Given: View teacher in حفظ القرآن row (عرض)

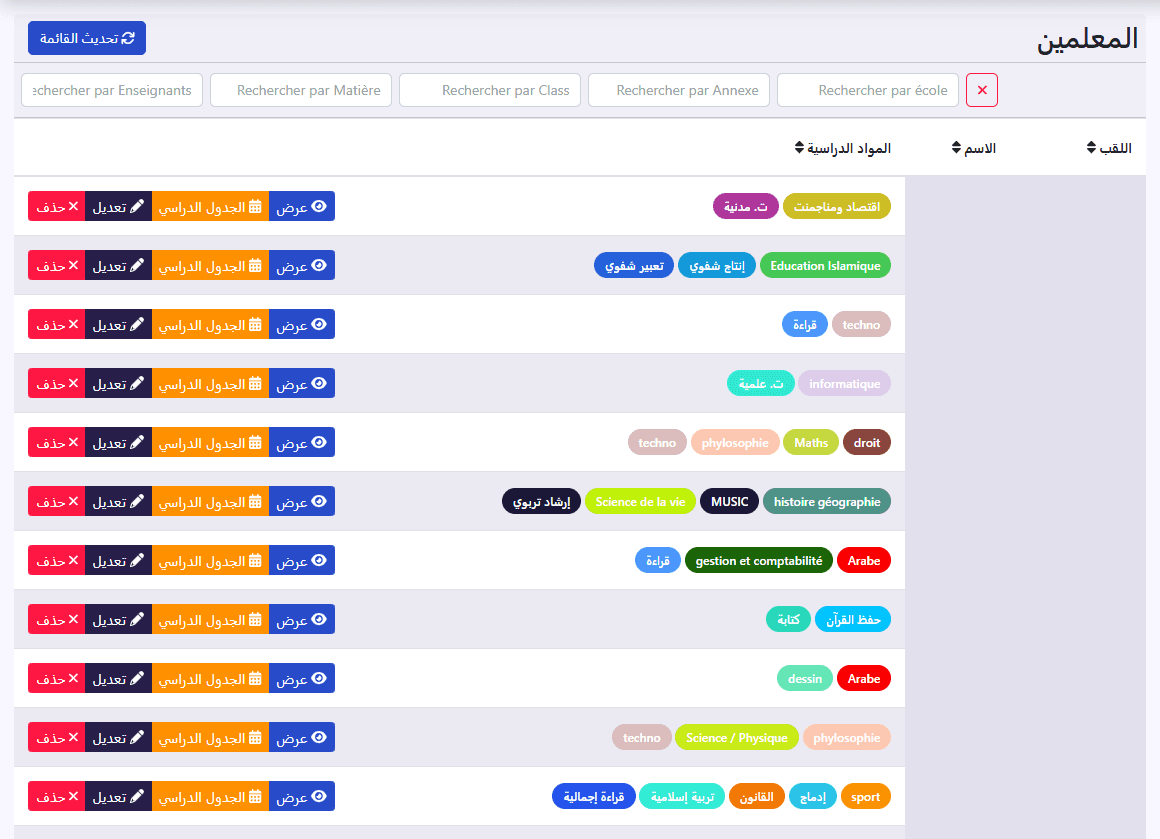Looking at the screenshot, I should (302, 619).
